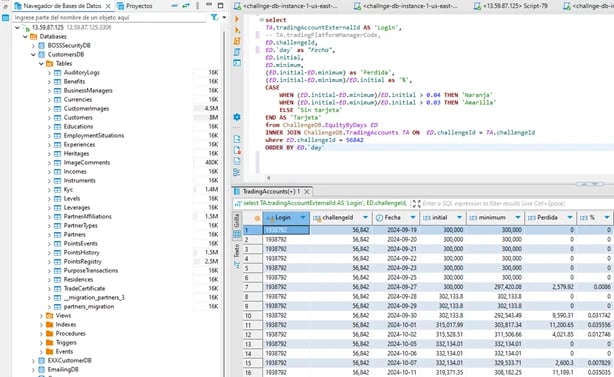Open the minimum column dropdown arrow
The width and height of the screenshot is (614, 377).
pyautogui.click(x=518, y=218)
